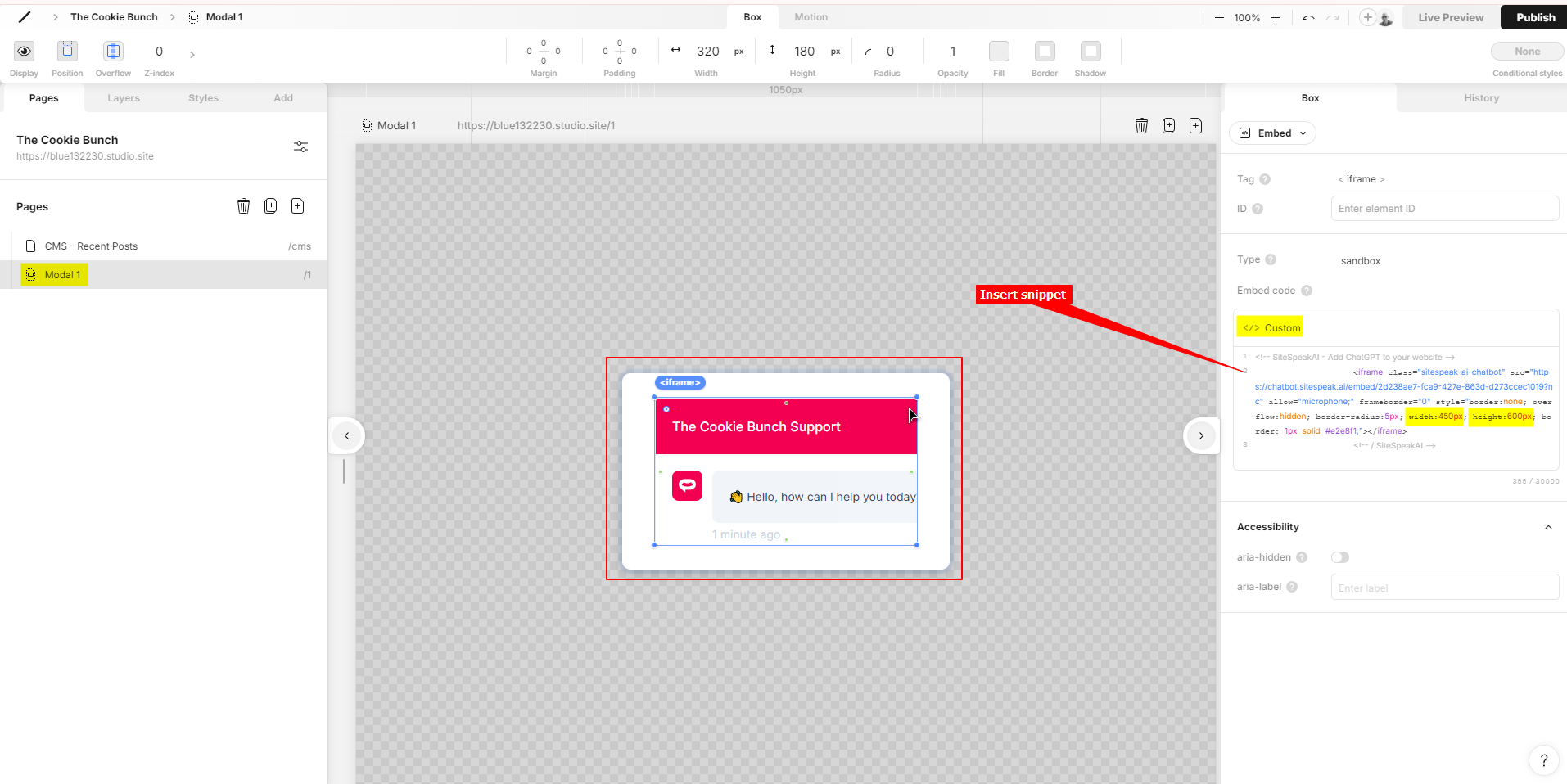Click the user avatar
This screenshot has width=1567, height=784.
(x=1385, y=18)
